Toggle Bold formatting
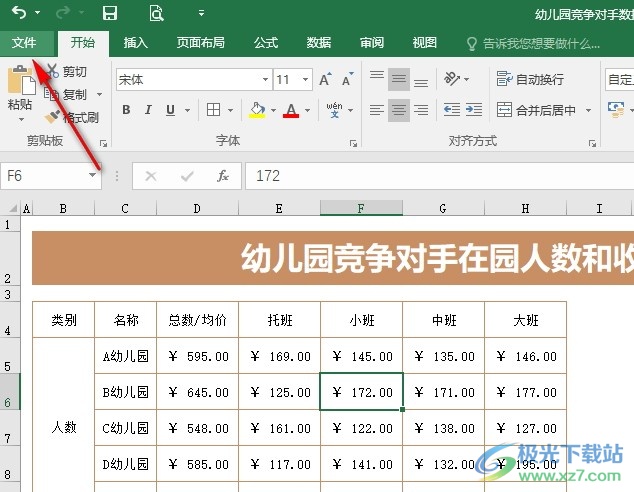 pyautogui.click(x=126, y=110)
